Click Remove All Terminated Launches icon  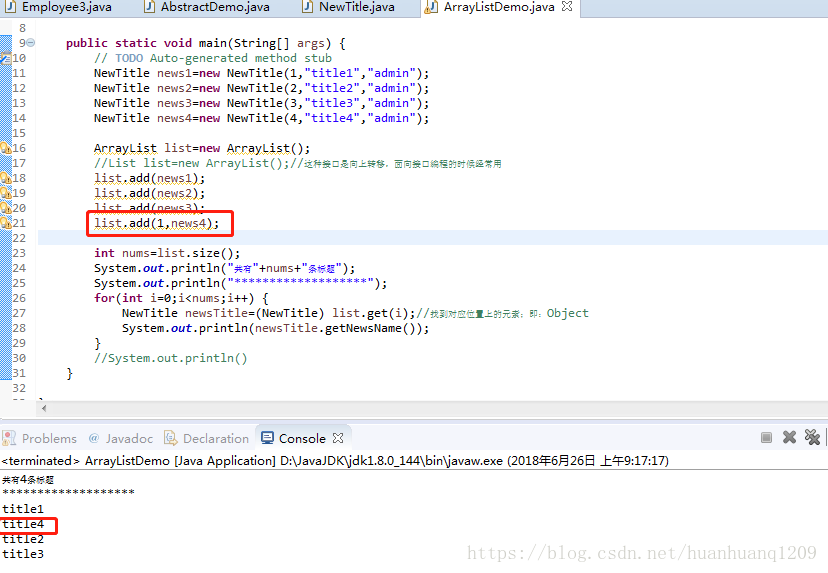pos(812,437)
